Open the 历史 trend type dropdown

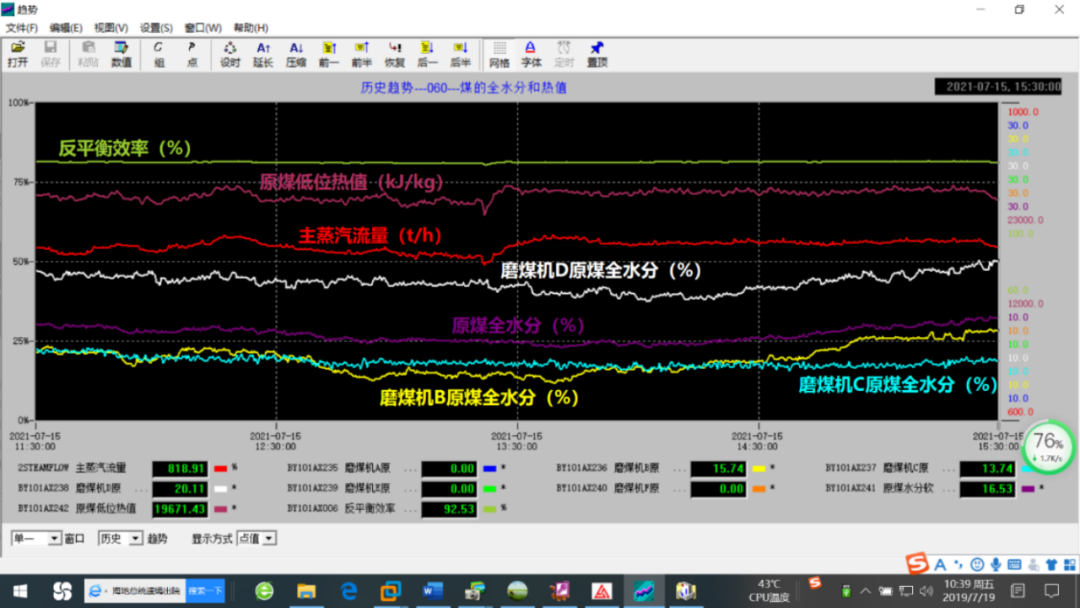coord(135,539)
